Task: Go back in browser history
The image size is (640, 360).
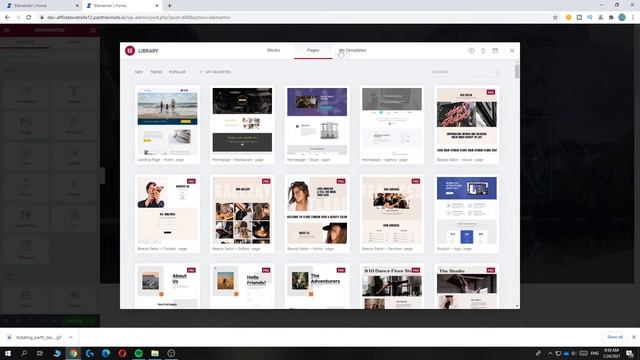Action: (x=7, y=18)
